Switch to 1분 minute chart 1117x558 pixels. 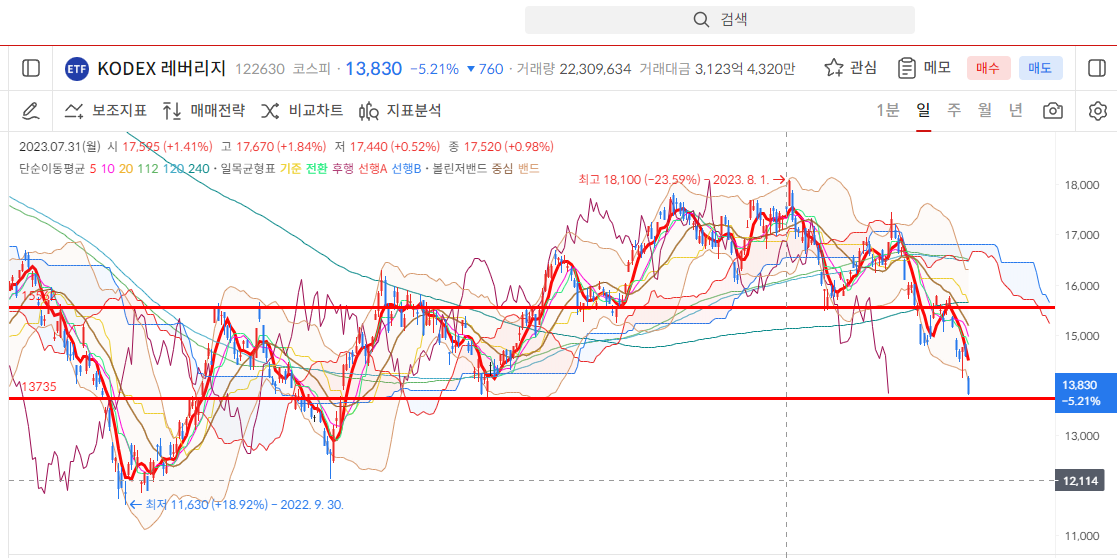[888, 110]
